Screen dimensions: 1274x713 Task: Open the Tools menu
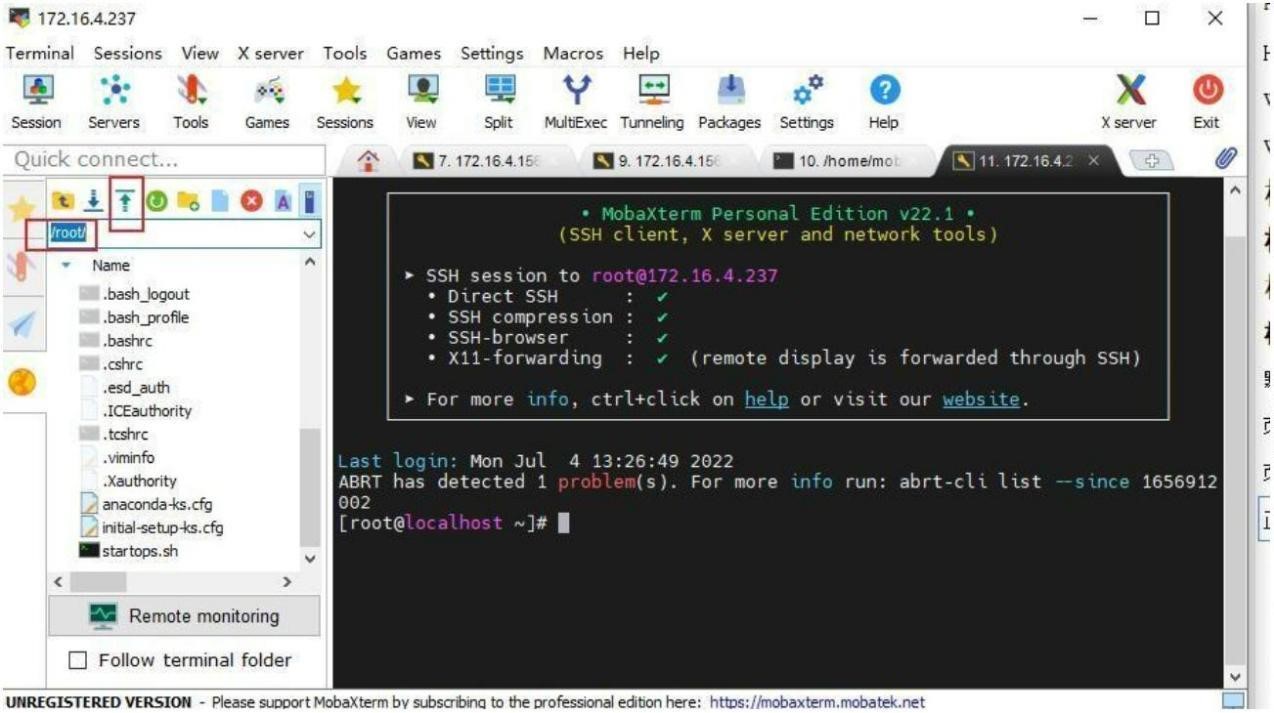345,53
